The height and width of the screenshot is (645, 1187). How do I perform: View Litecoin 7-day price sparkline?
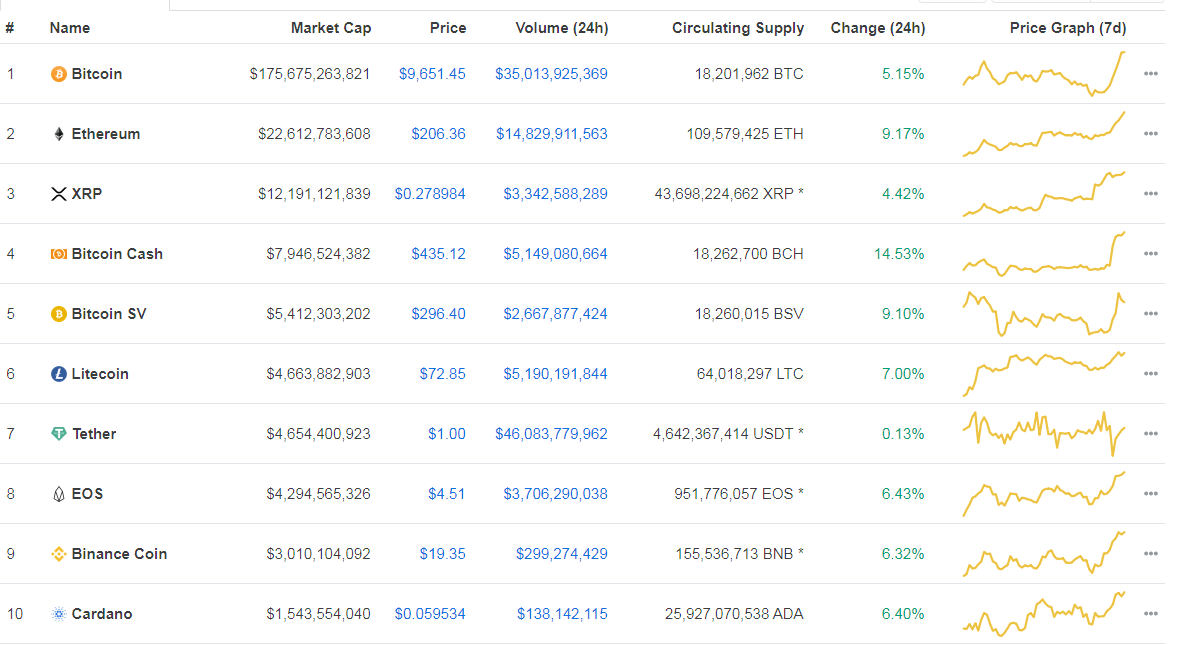(1044, 374)
